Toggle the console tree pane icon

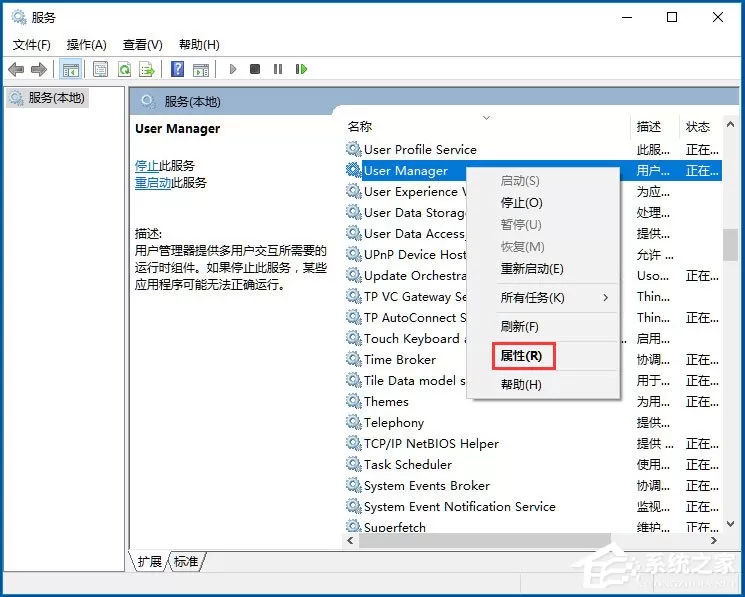[x=71, y=69]
